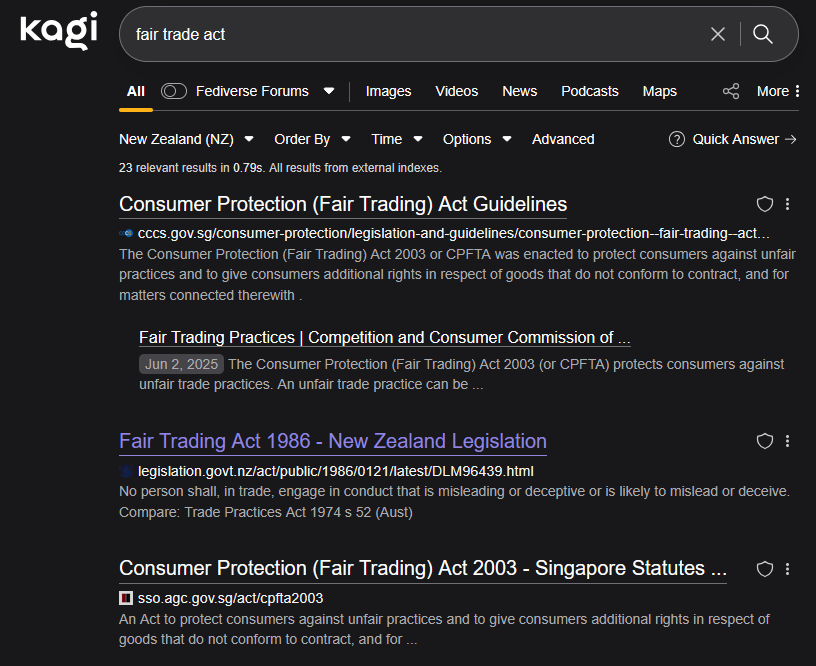Click the Advanced search link
This screenshot has width=816, height=666.
pos(563,139)
